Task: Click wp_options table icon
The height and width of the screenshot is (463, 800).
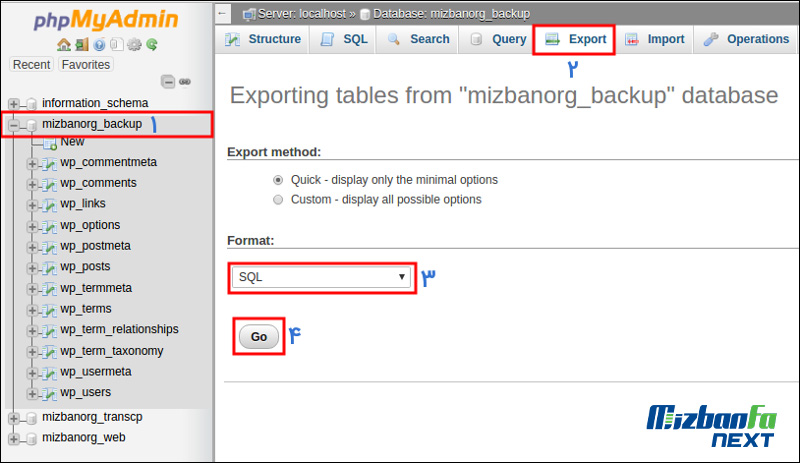Action: pyautogui.click(x=49, y=226)
